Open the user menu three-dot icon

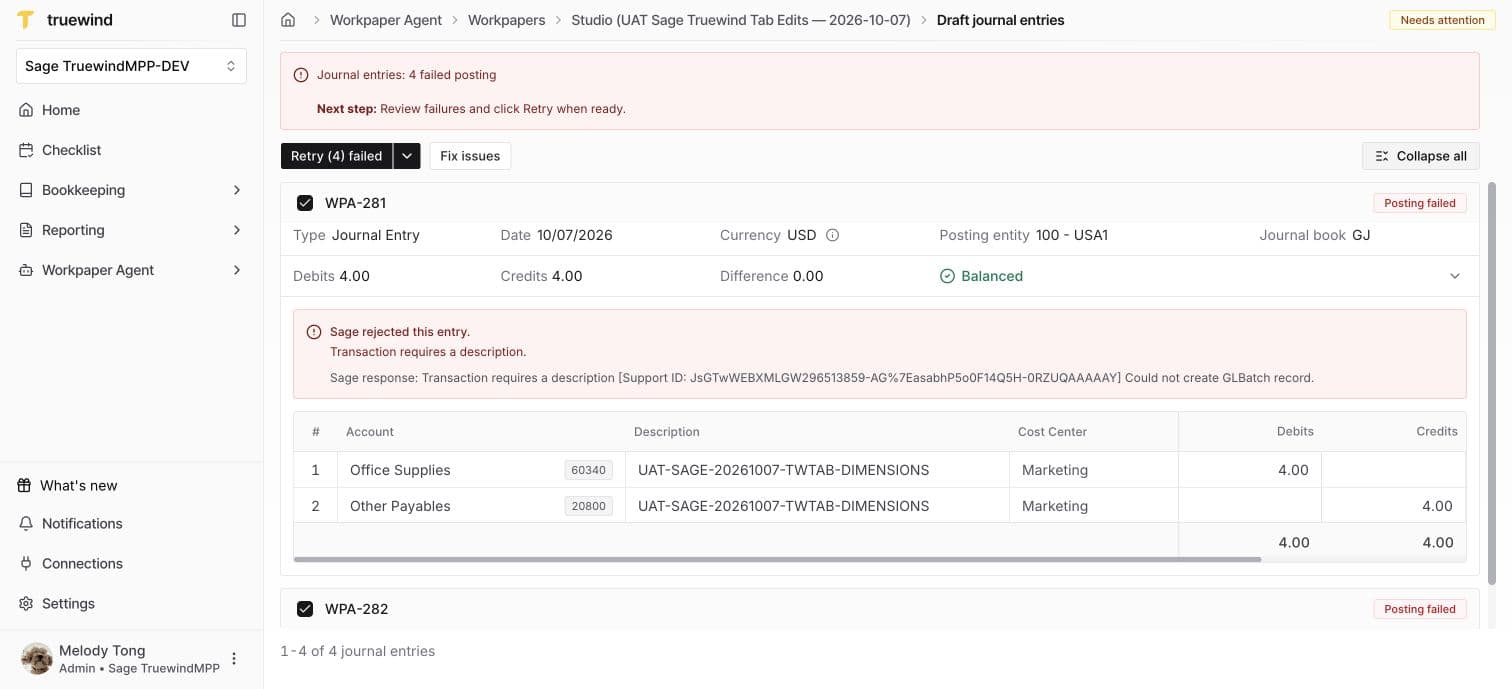[x=234, y=659]
